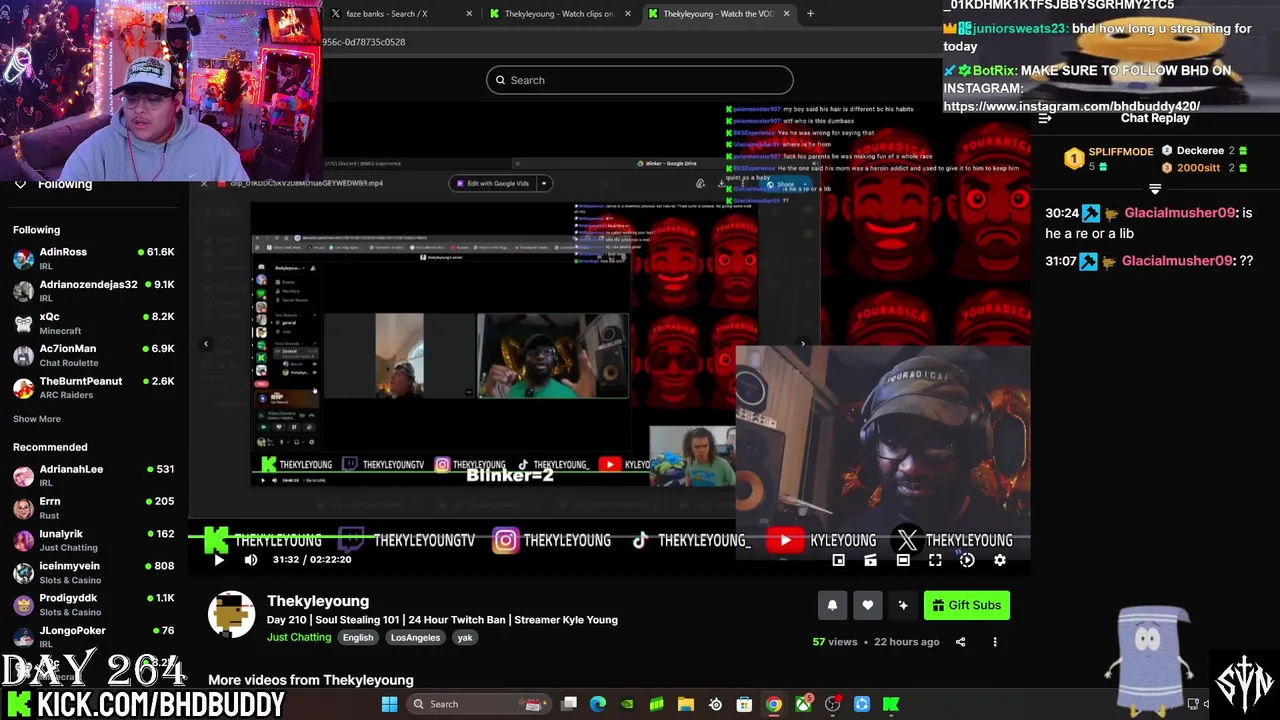
Task: Switch to Thekyleyoung Watch clips browser tab
Action: 560,14
